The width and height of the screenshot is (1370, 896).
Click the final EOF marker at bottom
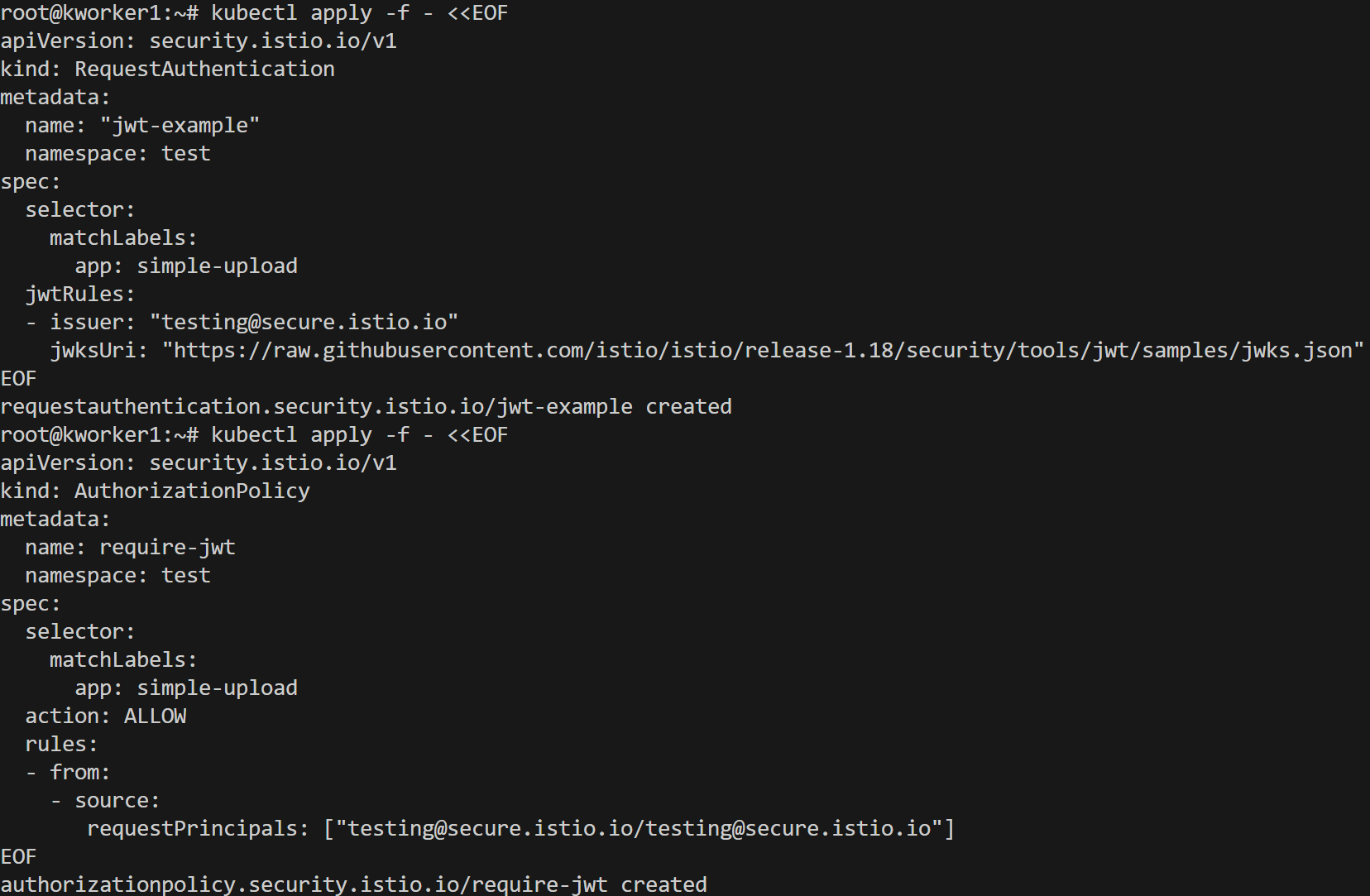click(18, 857)
